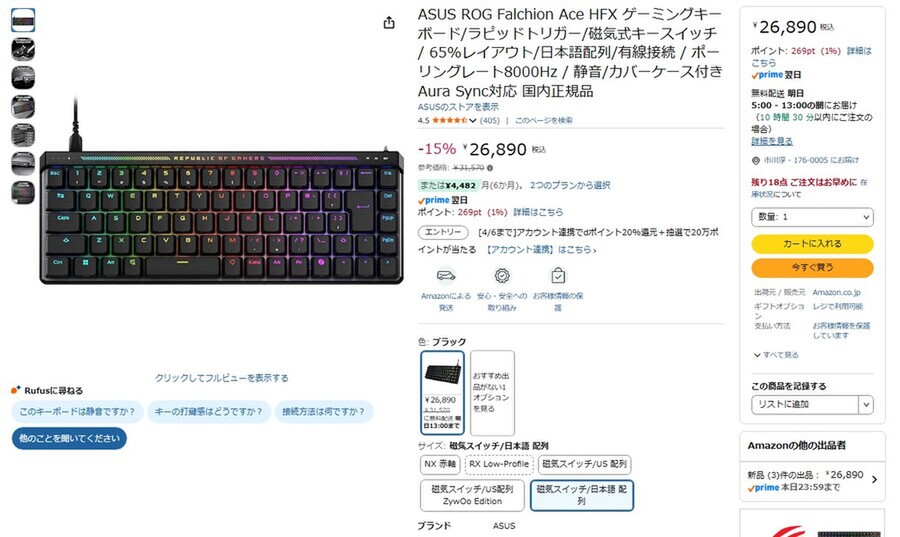Click the customer info protection icon
900x537 pixels.
pos(558,276)
